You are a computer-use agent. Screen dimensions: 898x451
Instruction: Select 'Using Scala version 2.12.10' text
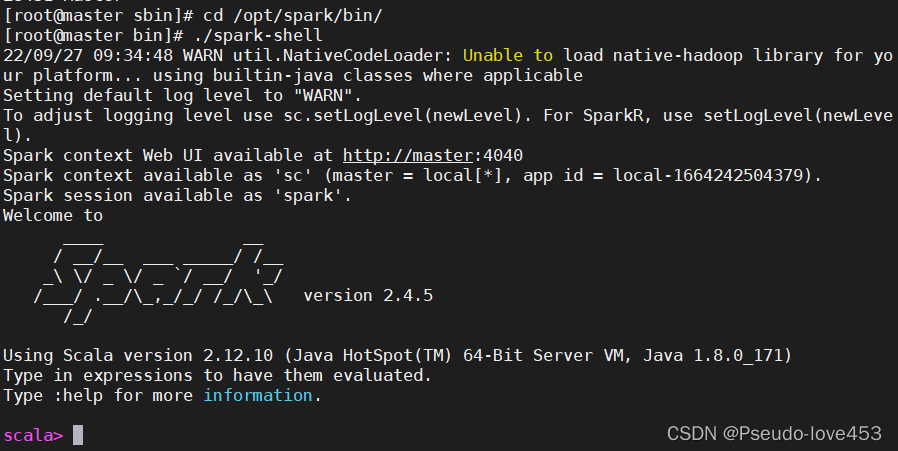138,355
